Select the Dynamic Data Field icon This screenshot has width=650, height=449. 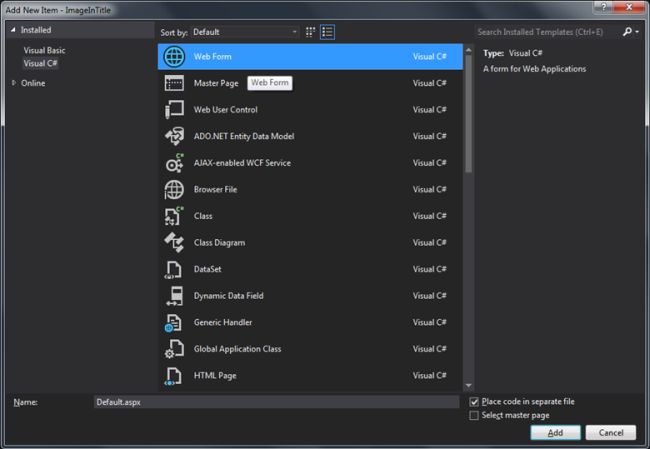[x=175, y=296]
